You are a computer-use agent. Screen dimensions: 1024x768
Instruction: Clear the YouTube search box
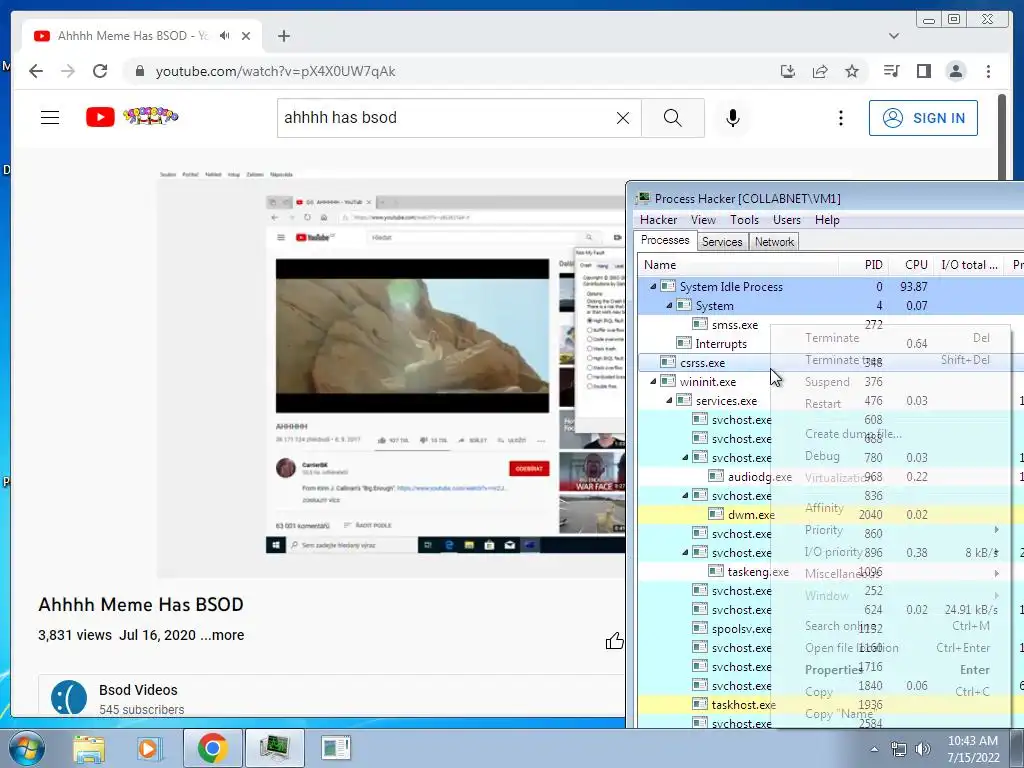click(x=623, y=118)
